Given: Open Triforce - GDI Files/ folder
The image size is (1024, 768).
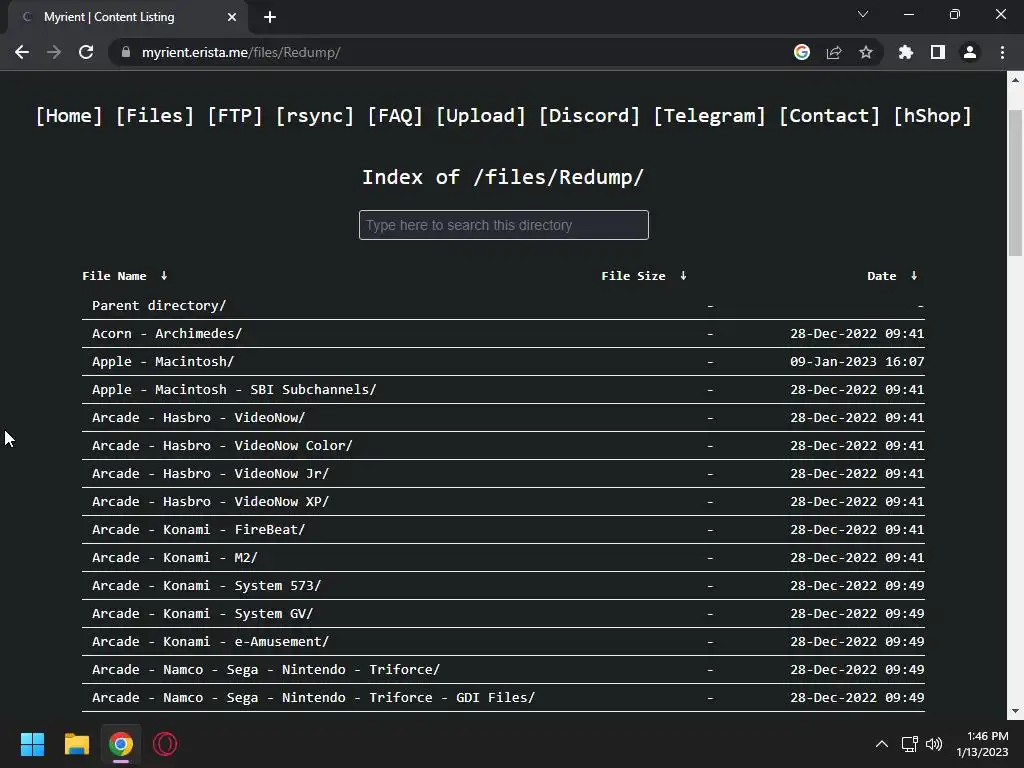Looking at the screenshot, I should point(313,698).
